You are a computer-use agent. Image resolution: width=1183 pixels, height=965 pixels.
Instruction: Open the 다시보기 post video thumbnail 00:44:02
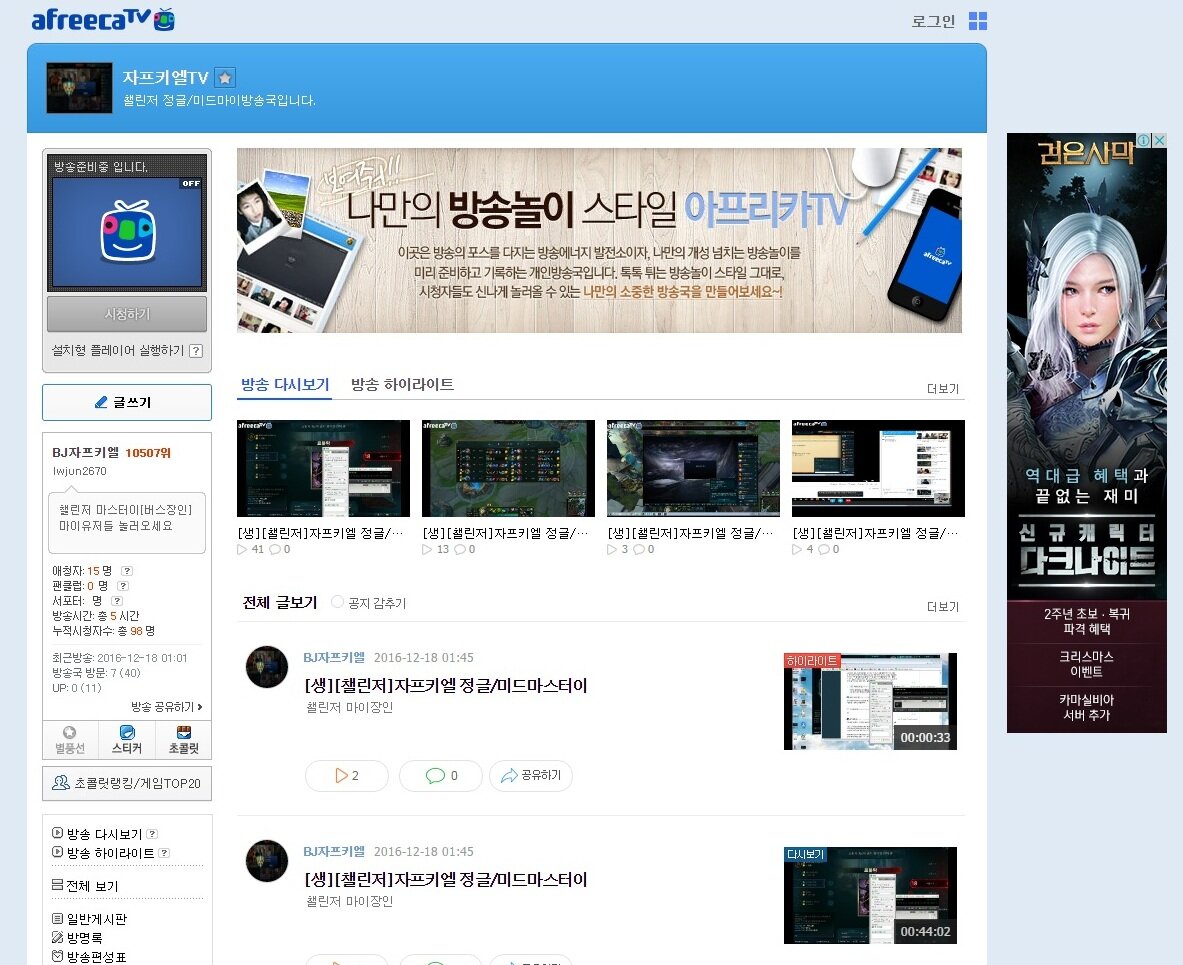click(870, 896)
